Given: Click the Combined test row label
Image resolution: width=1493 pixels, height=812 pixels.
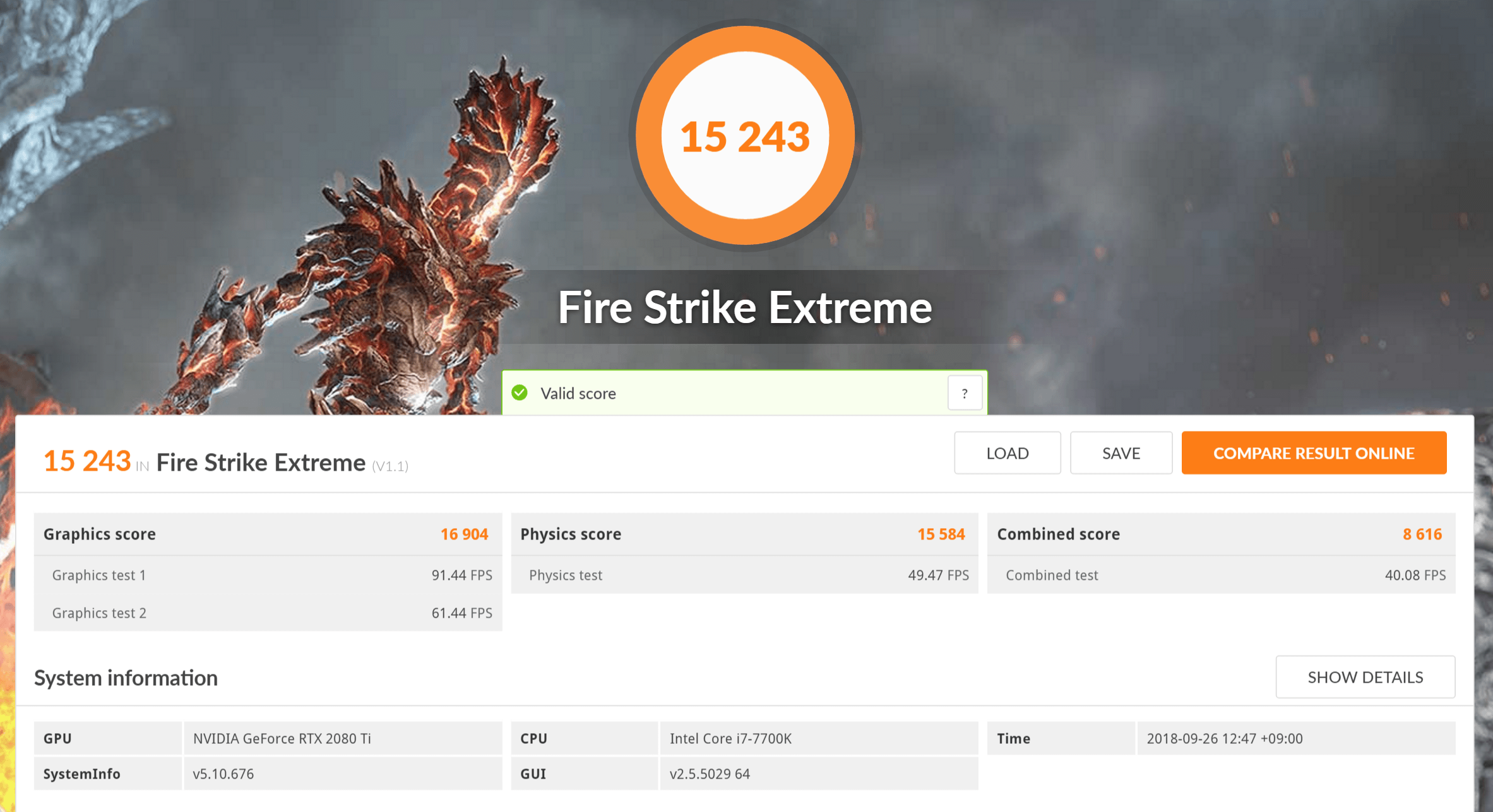Looking at the screenshot, I should [1052, 575].
